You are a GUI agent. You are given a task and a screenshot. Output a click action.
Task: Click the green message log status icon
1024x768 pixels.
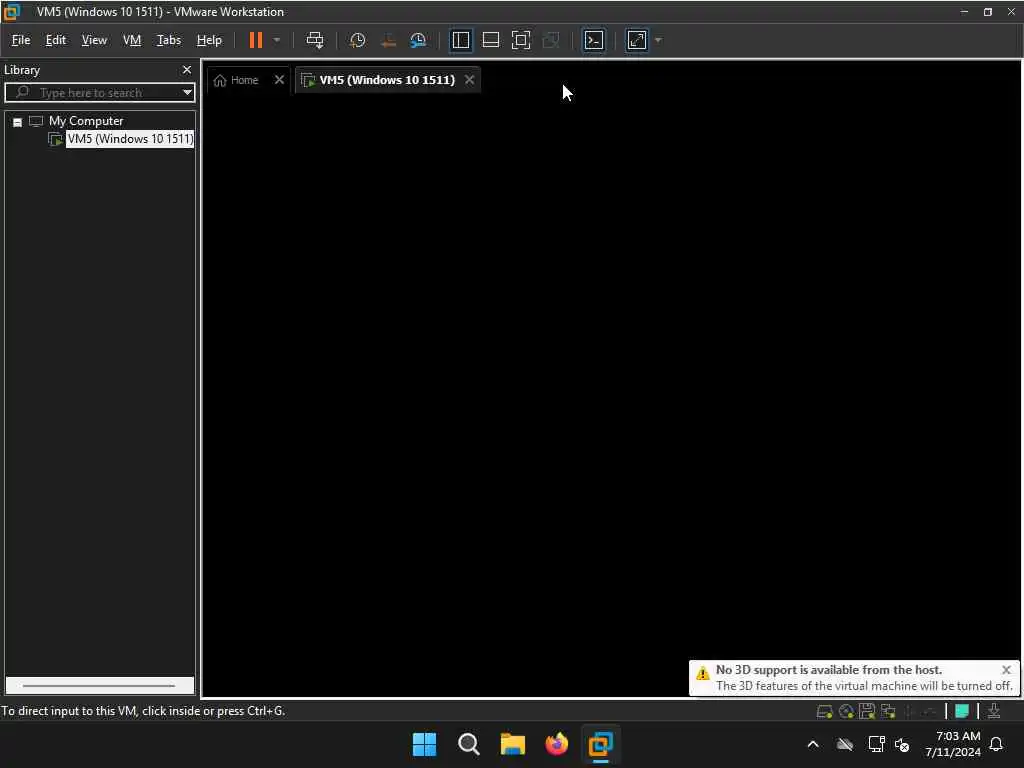[x=962, y=711]
